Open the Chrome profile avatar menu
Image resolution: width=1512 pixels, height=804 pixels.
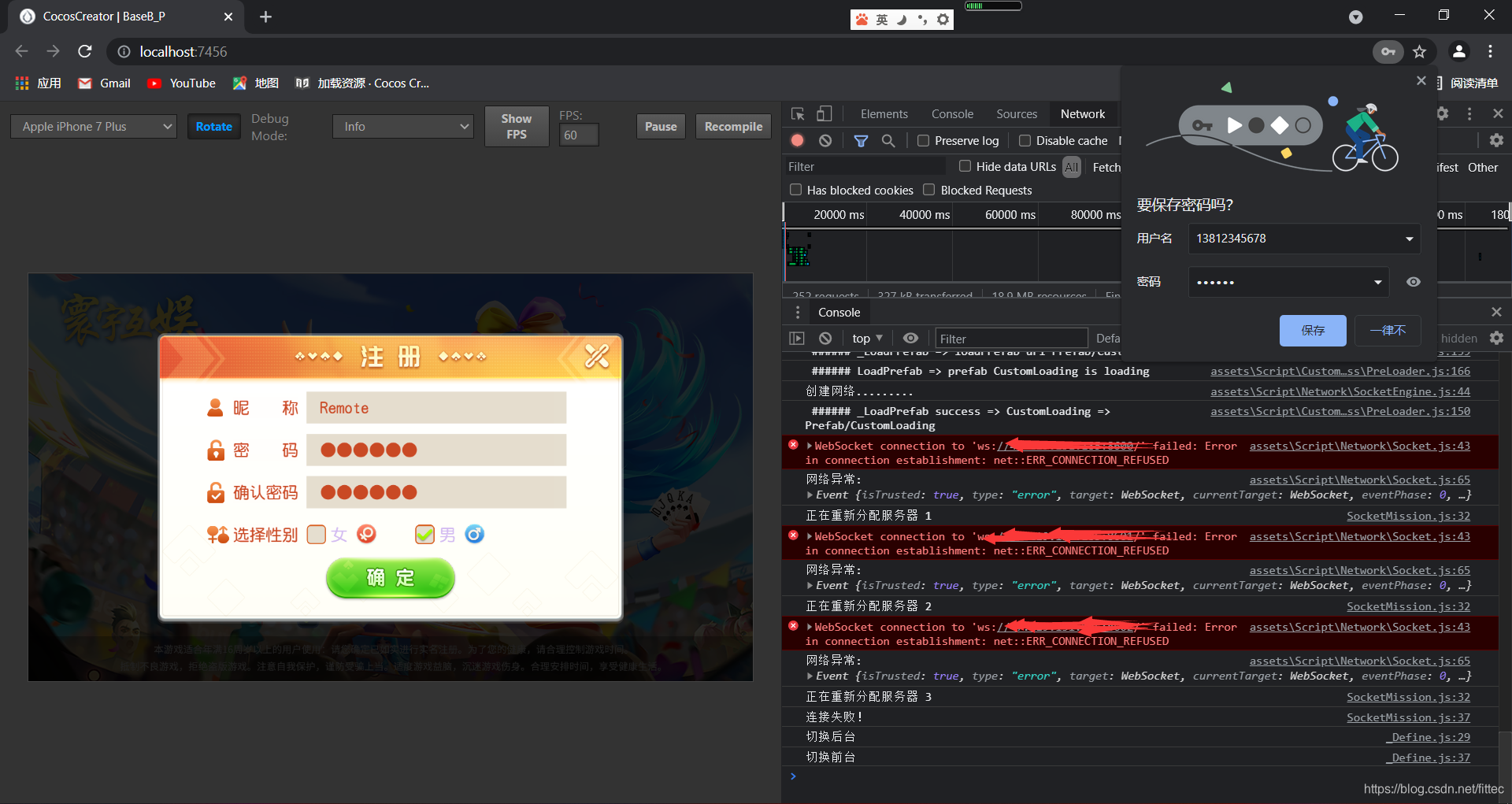[x=1458, y=51]
